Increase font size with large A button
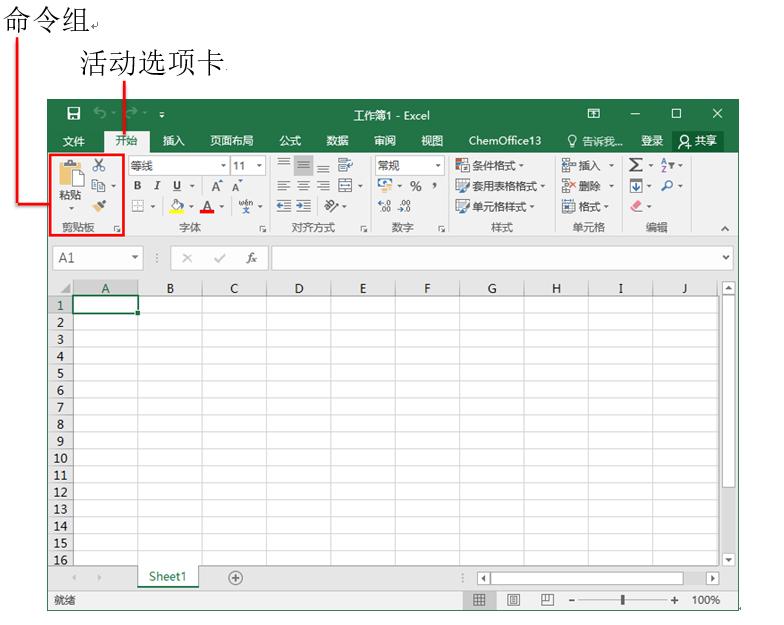Screen dimensions: 784x625 [x=216, y=186]
